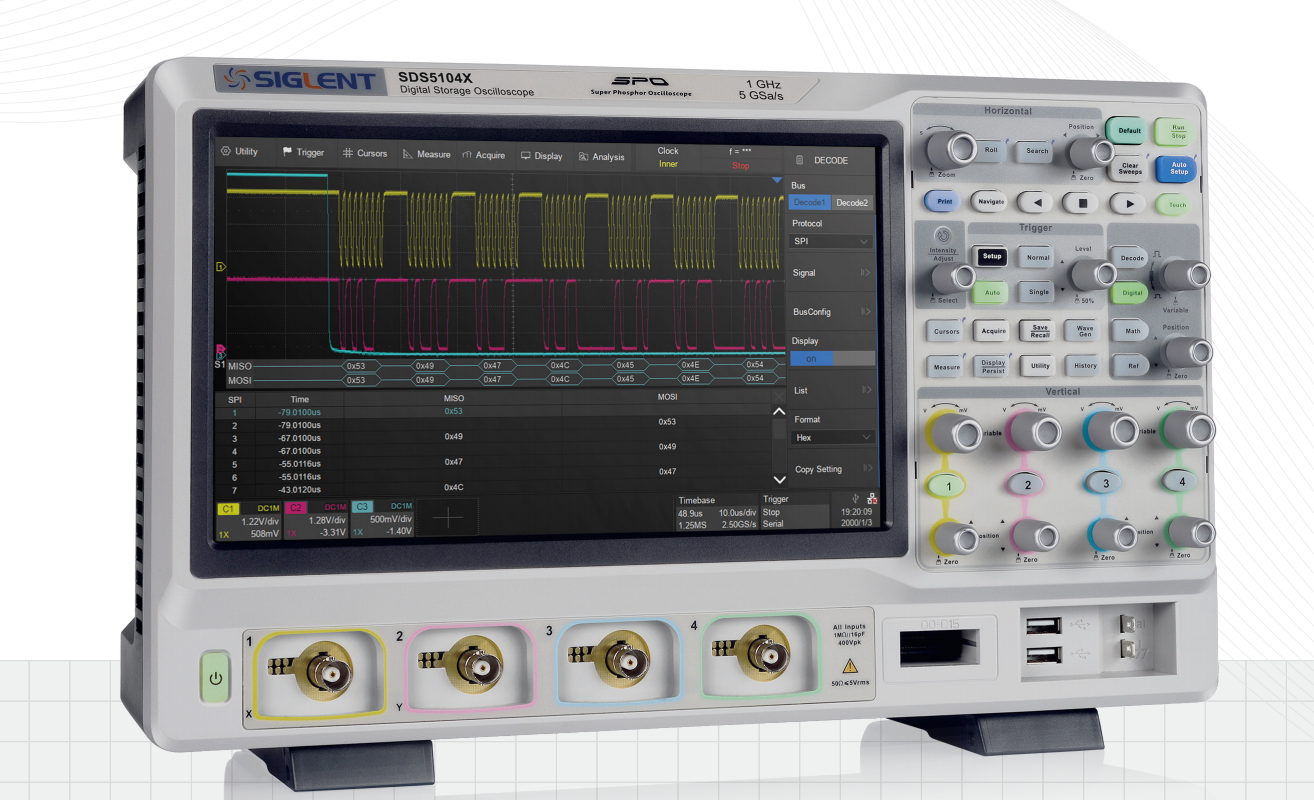
Task: Tap the Display monitor icon in the screen menu
Action: point(525,156)
